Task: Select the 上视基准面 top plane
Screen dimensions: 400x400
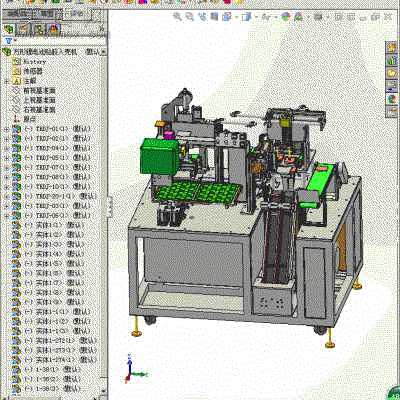Action: pos(34,100)
